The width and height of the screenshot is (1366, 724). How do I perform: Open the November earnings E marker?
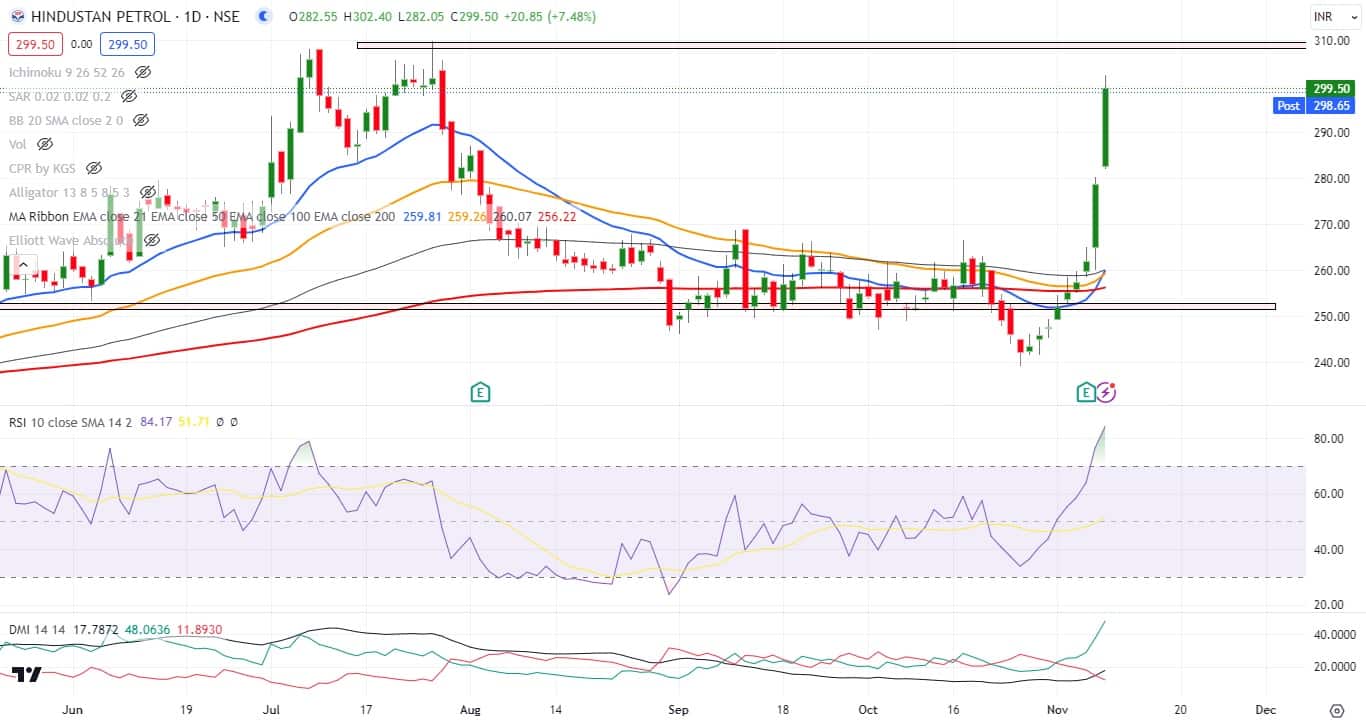(1086, 391)
